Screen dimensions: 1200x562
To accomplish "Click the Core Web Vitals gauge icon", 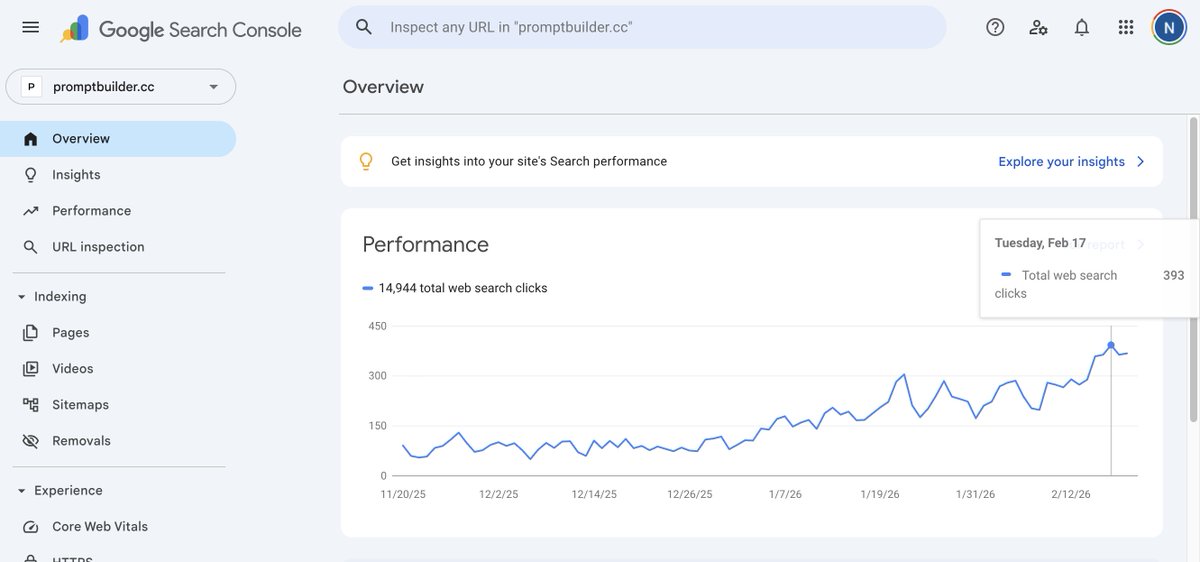I will pos(31,527).
